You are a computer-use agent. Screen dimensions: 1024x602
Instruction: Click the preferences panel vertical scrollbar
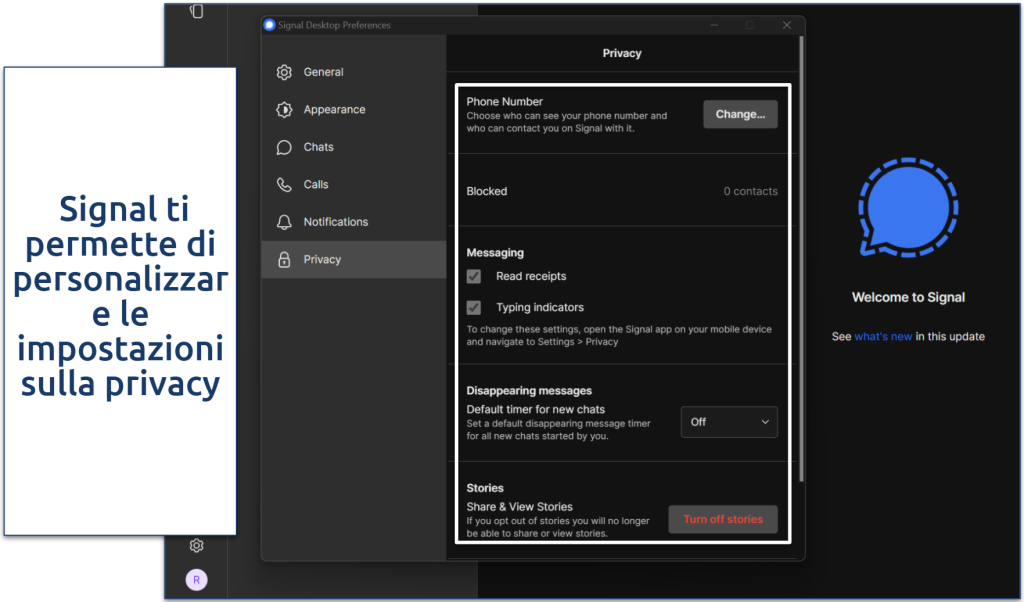click(x=801, y=250)
